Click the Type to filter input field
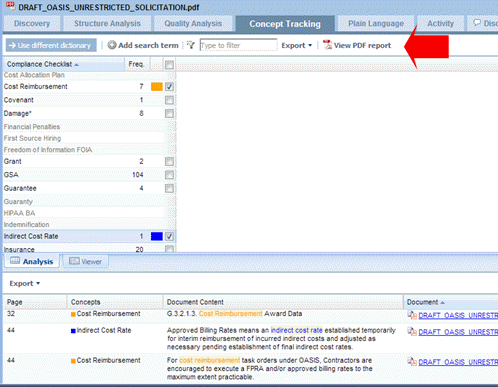This screenshot has height=387, width=498. (x=238, y=45)
